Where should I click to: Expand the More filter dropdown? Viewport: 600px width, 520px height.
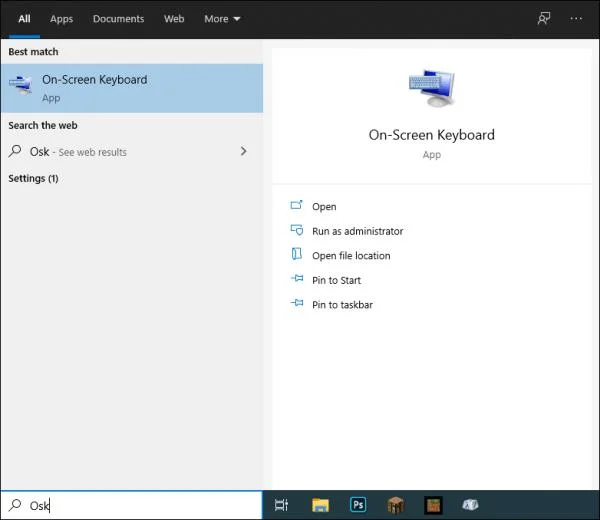[222, 19]
